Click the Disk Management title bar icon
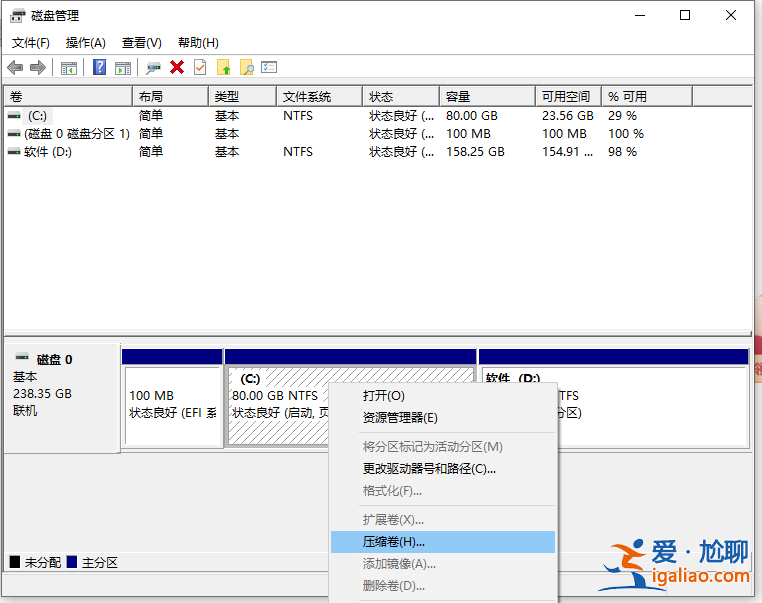This screenshot has height=603, width=762. pyautogui.click(x=17, y=16)
